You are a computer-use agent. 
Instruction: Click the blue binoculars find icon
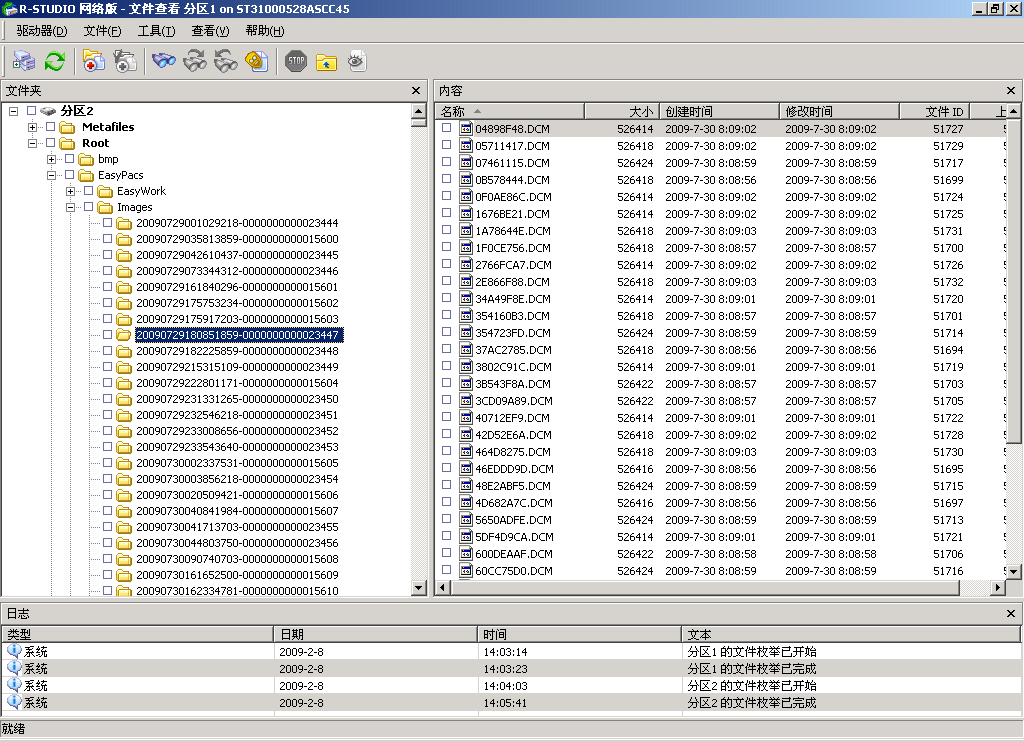click(x=163, y=61)
